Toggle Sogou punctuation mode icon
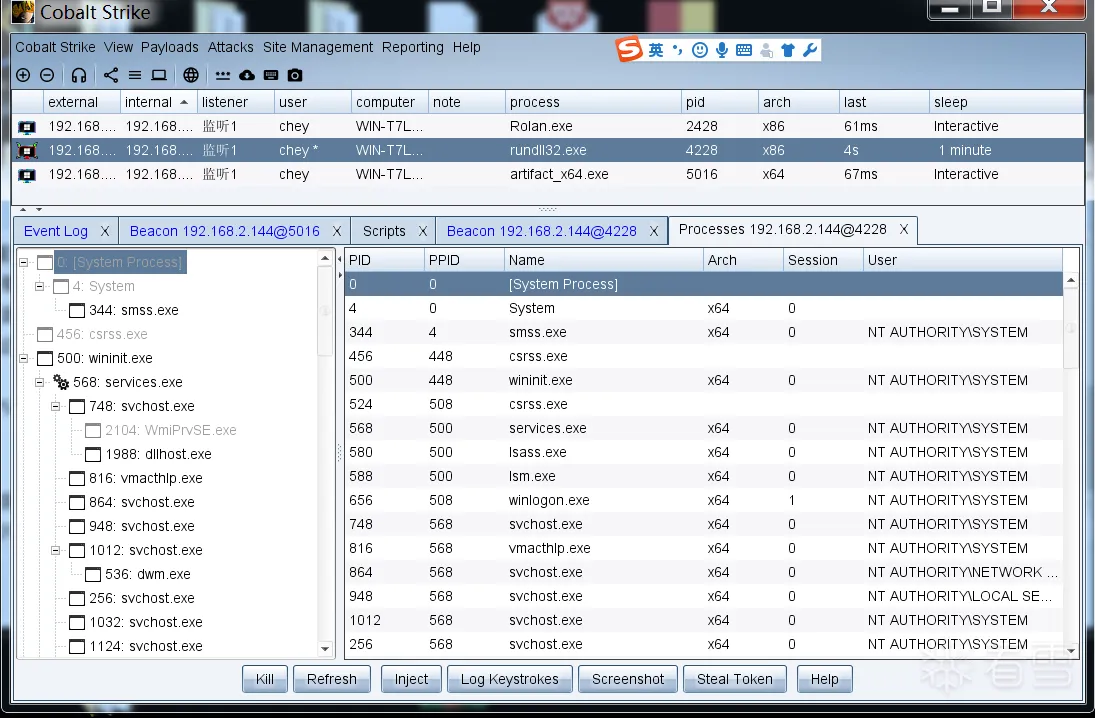Viewport: 1095px width, 718px height. tap(677, 50)
